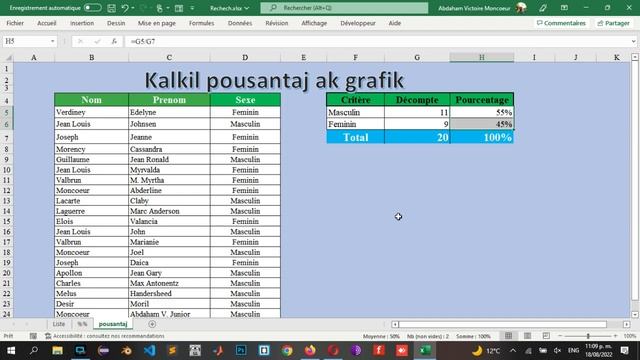Open the Insertion ribbon tab

[x=82, y=23]
